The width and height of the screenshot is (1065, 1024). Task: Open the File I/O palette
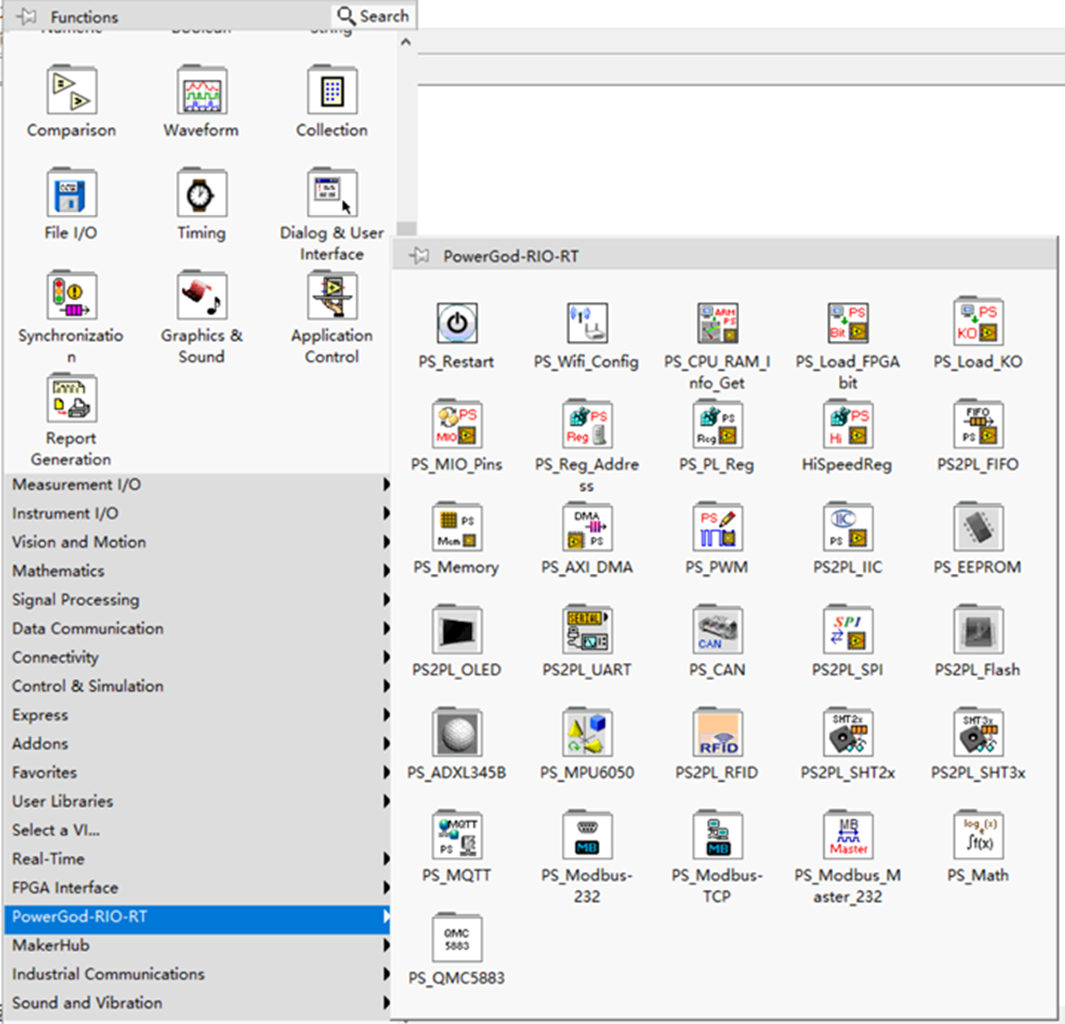(x=71, y=193)
